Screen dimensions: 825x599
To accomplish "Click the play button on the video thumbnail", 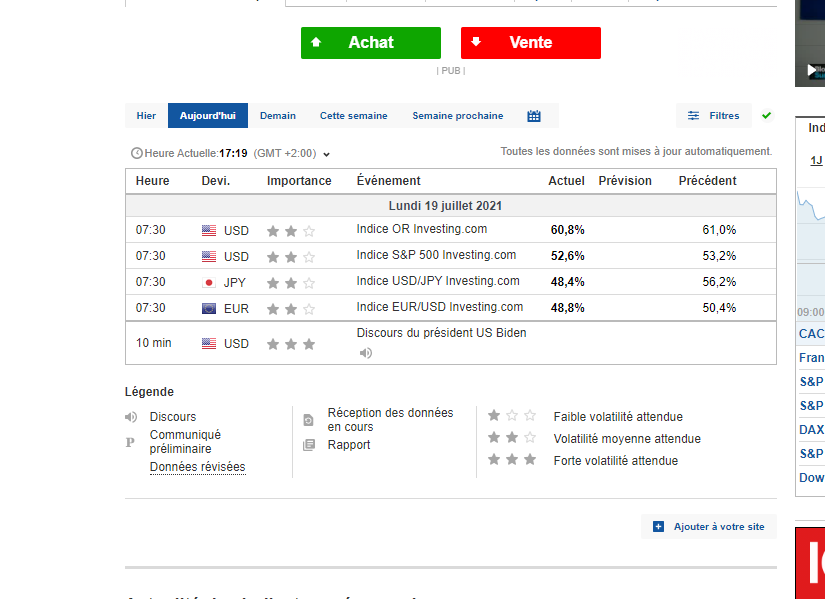I will (x=811, y=70).
